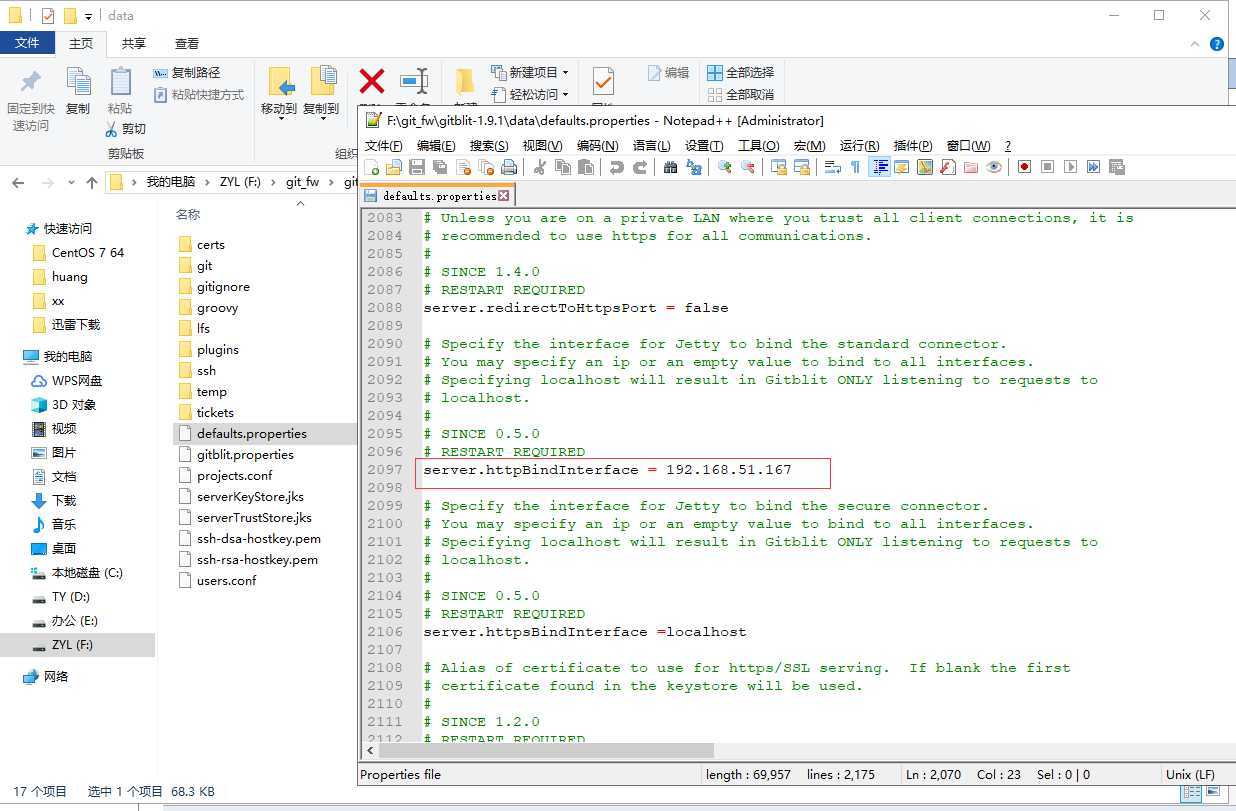Toggle synchronized horizontal scrolling

802,167
